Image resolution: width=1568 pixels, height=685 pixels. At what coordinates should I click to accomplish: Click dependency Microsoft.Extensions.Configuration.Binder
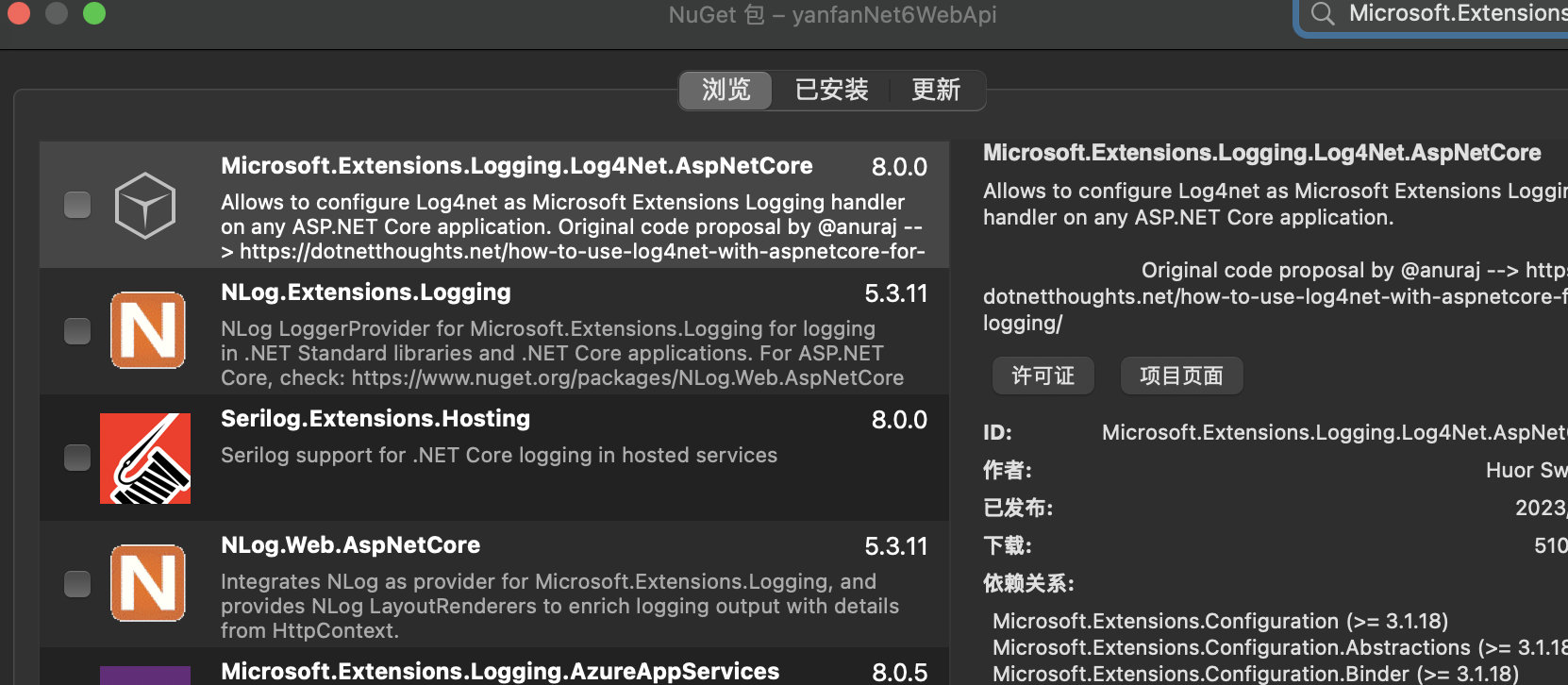tap(1256, 674)
